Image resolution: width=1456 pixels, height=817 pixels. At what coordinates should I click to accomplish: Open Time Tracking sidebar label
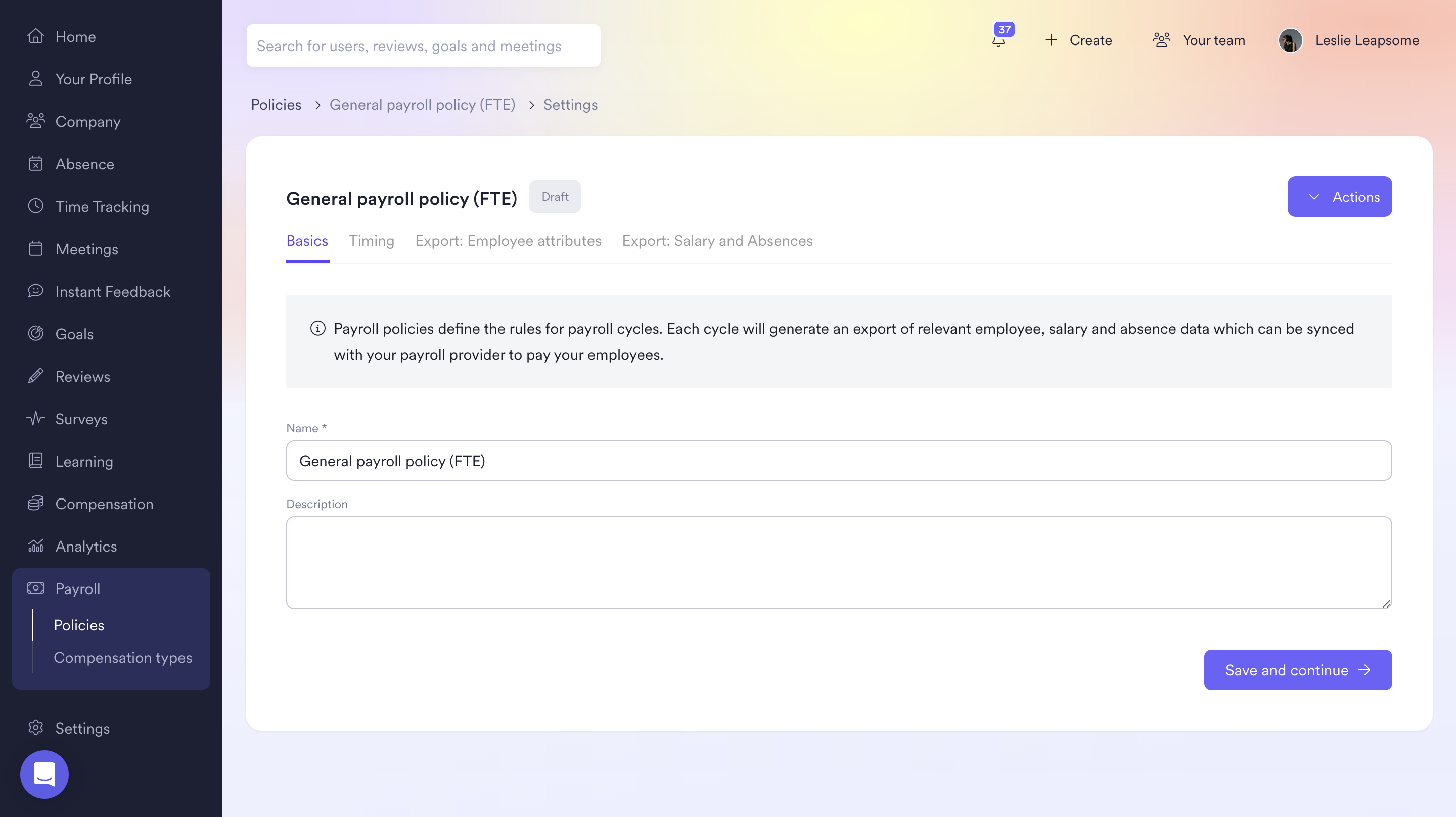point(102,206)
